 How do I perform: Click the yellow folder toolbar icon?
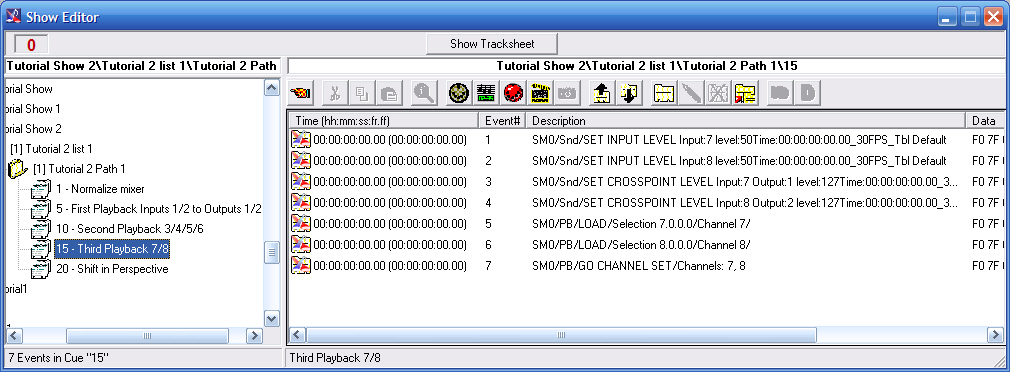pos(663,93)
